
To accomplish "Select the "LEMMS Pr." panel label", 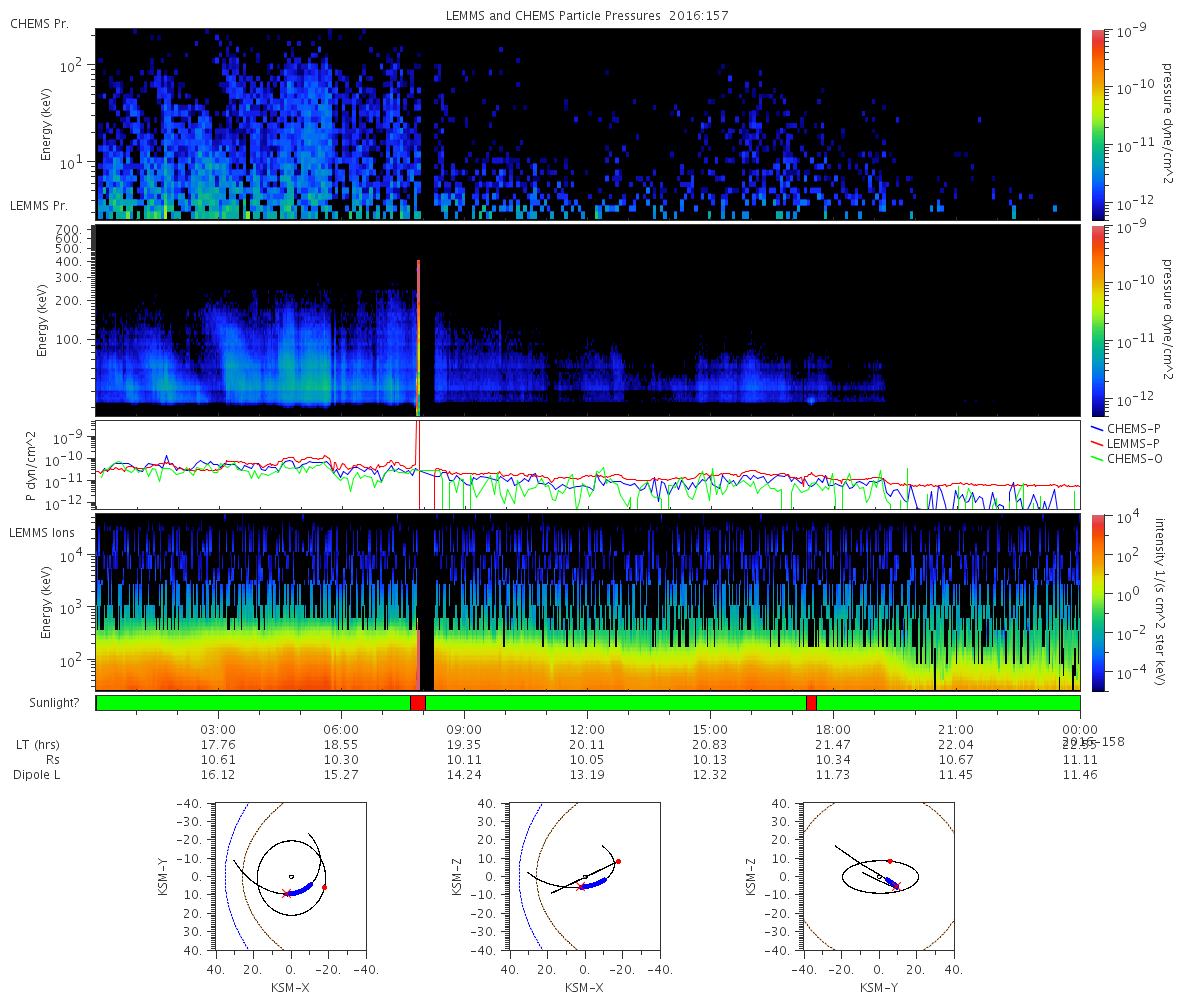I will [x=37, y=205].
